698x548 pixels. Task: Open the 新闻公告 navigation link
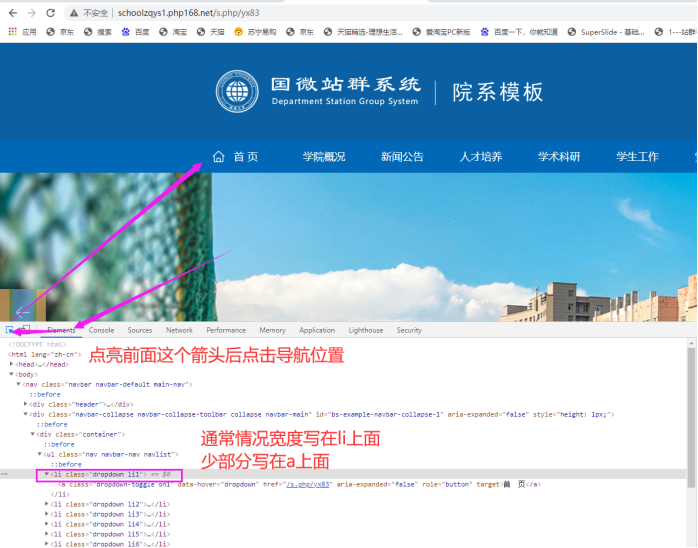click(402, 157)
